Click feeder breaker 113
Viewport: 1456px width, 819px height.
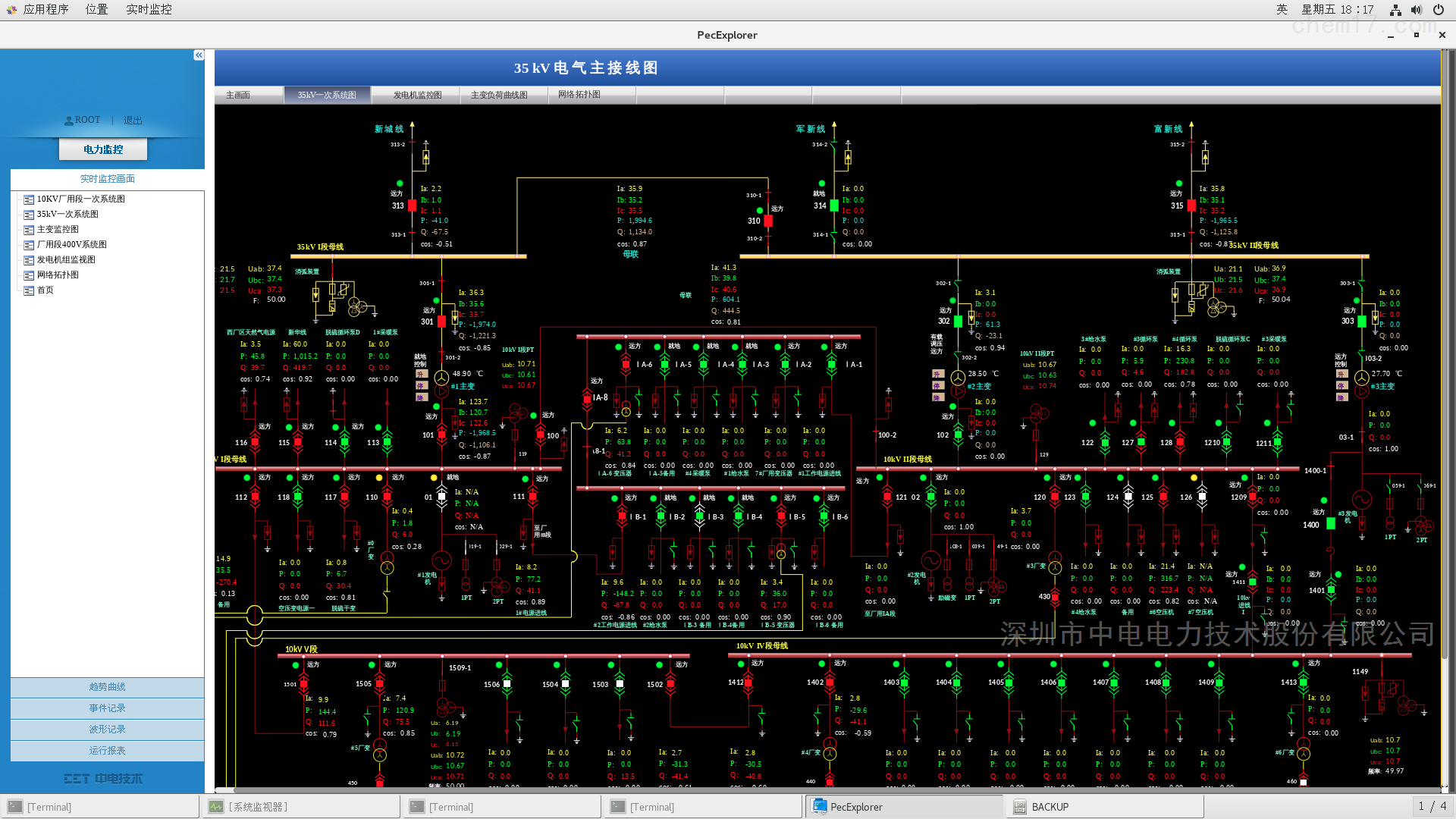click(x=388, y=442)
